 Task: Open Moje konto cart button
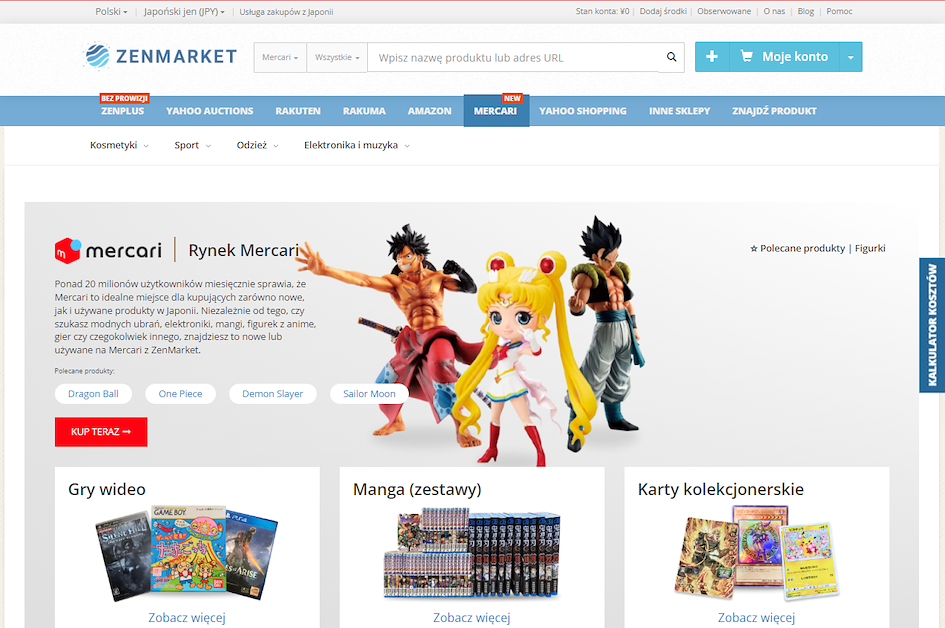pyautogui.click(x=784, y=57)
